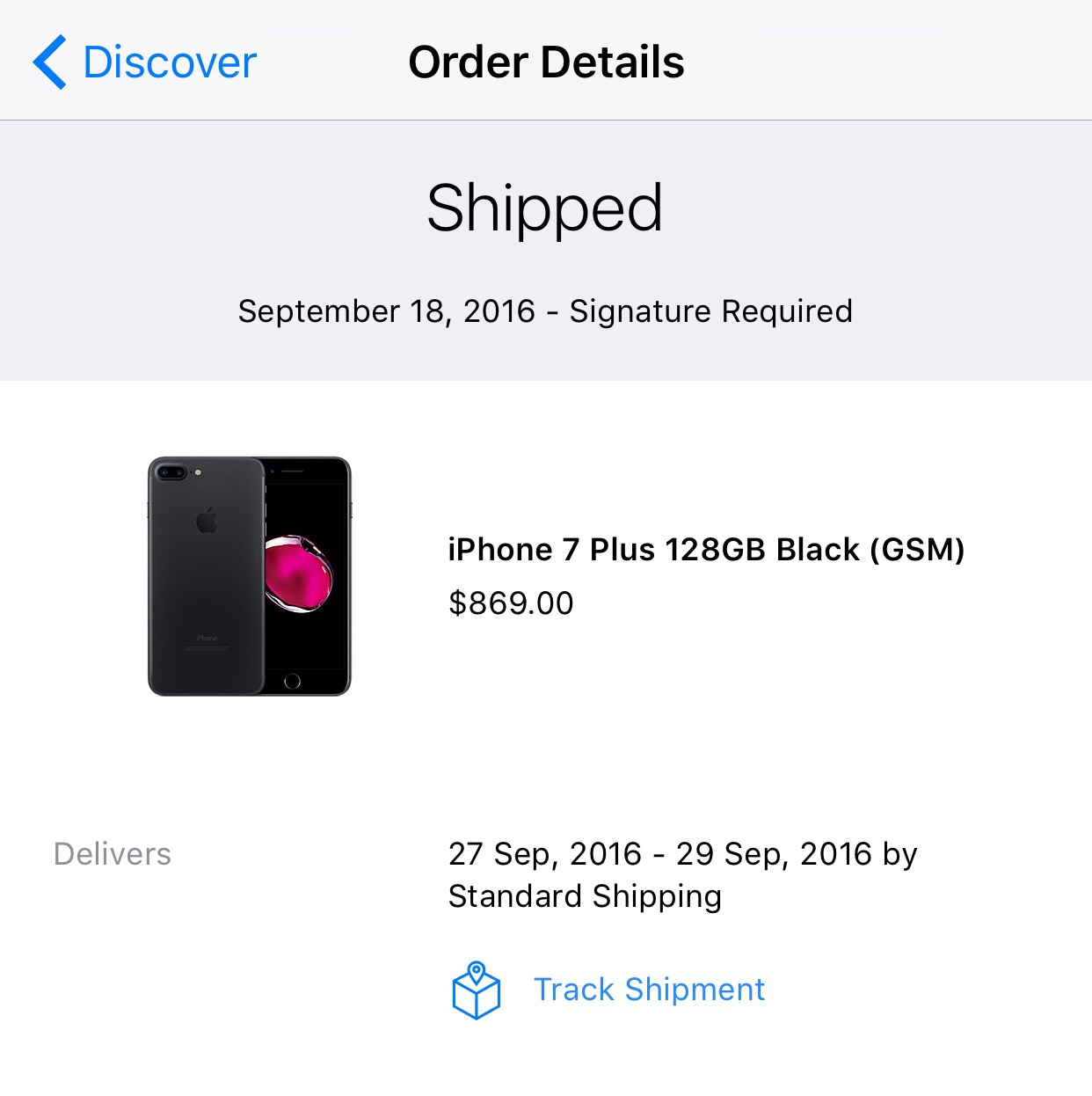Click the Apple logo on phone back
This screenshot has width=1092, height=1096.
pos(207,520)
